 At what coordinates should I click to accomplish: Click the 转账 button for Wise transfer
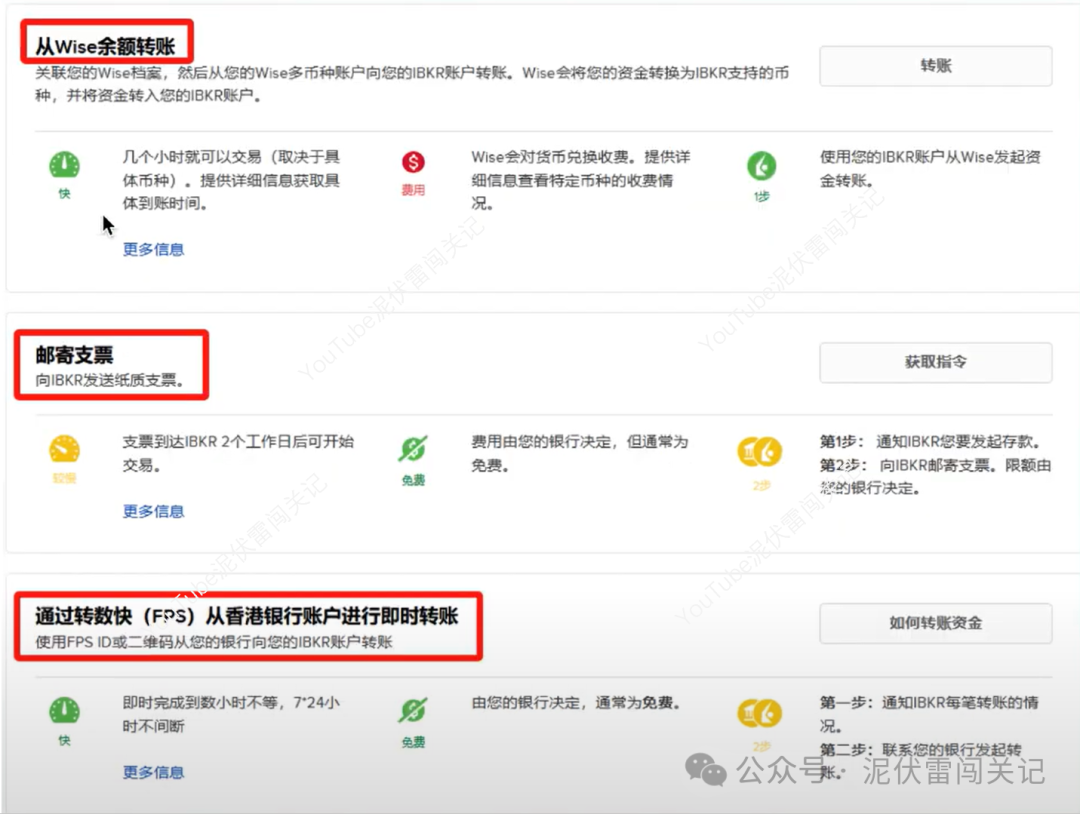click(x=934, y=66)
